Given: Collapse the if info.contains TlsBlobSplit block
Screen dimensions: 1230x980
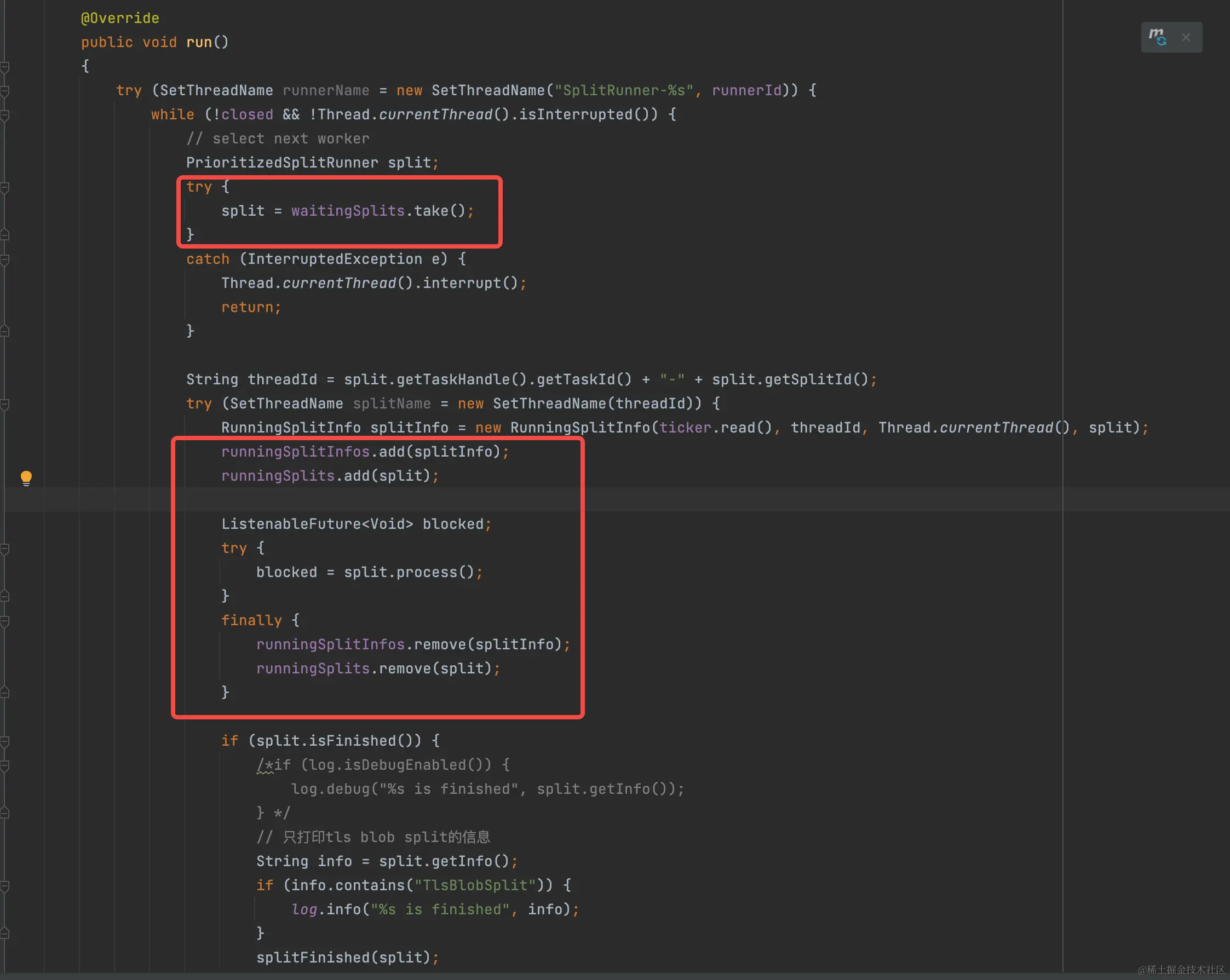Looking at the screenshot, I should (x=4, y=885).
